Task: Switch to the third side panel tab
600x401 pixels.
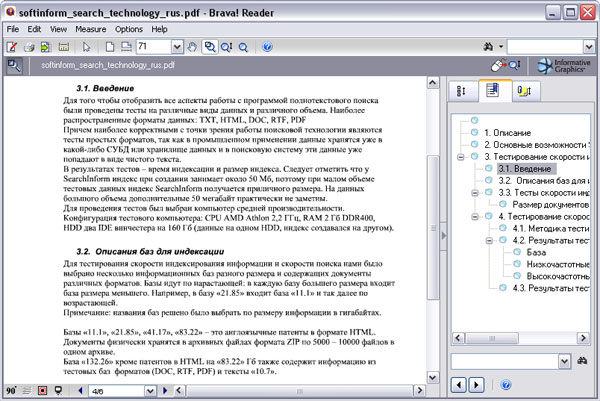Action: (525, 91)
